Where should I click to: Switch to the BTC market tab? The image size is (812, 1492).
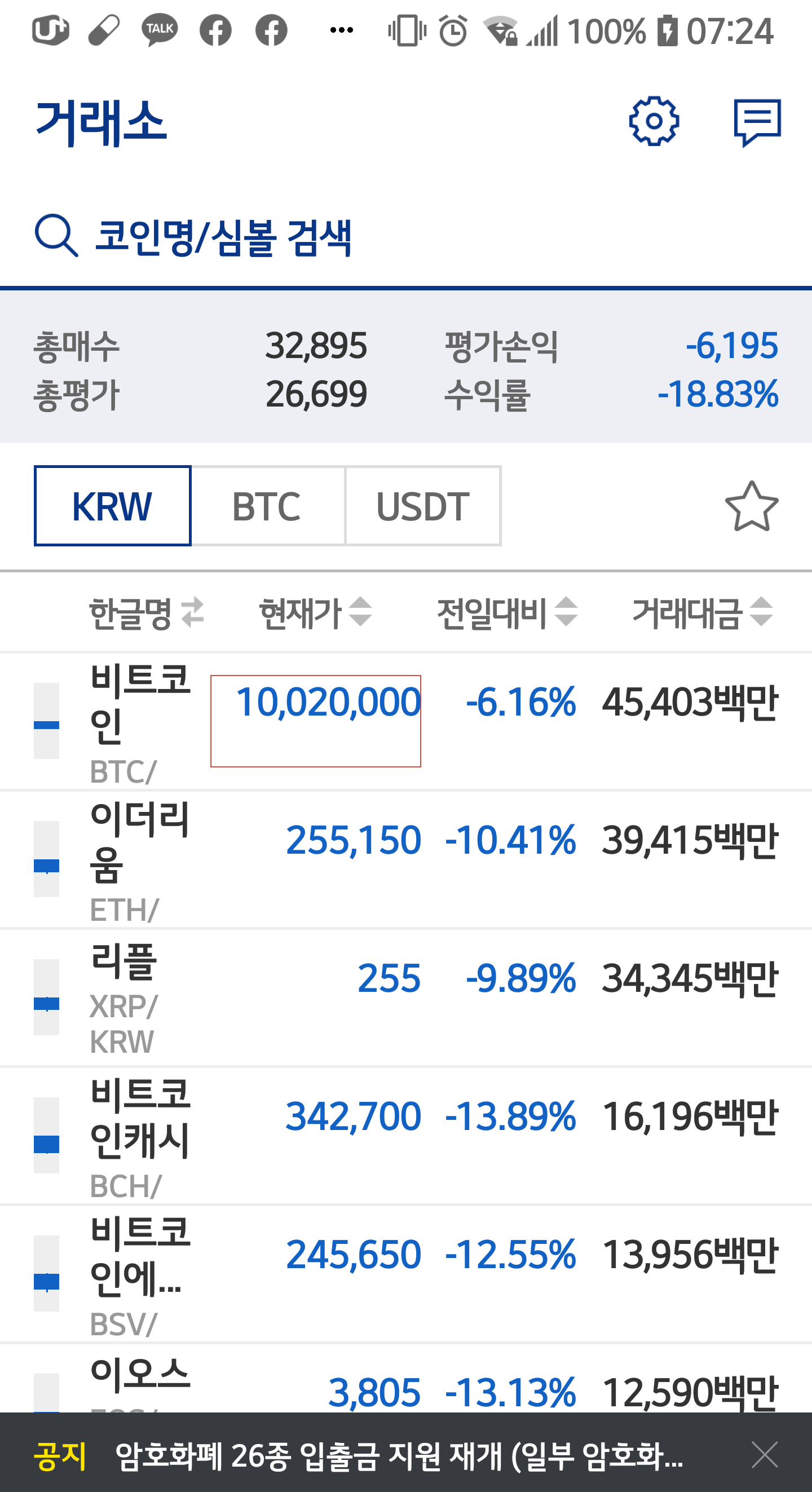(268, 506)
